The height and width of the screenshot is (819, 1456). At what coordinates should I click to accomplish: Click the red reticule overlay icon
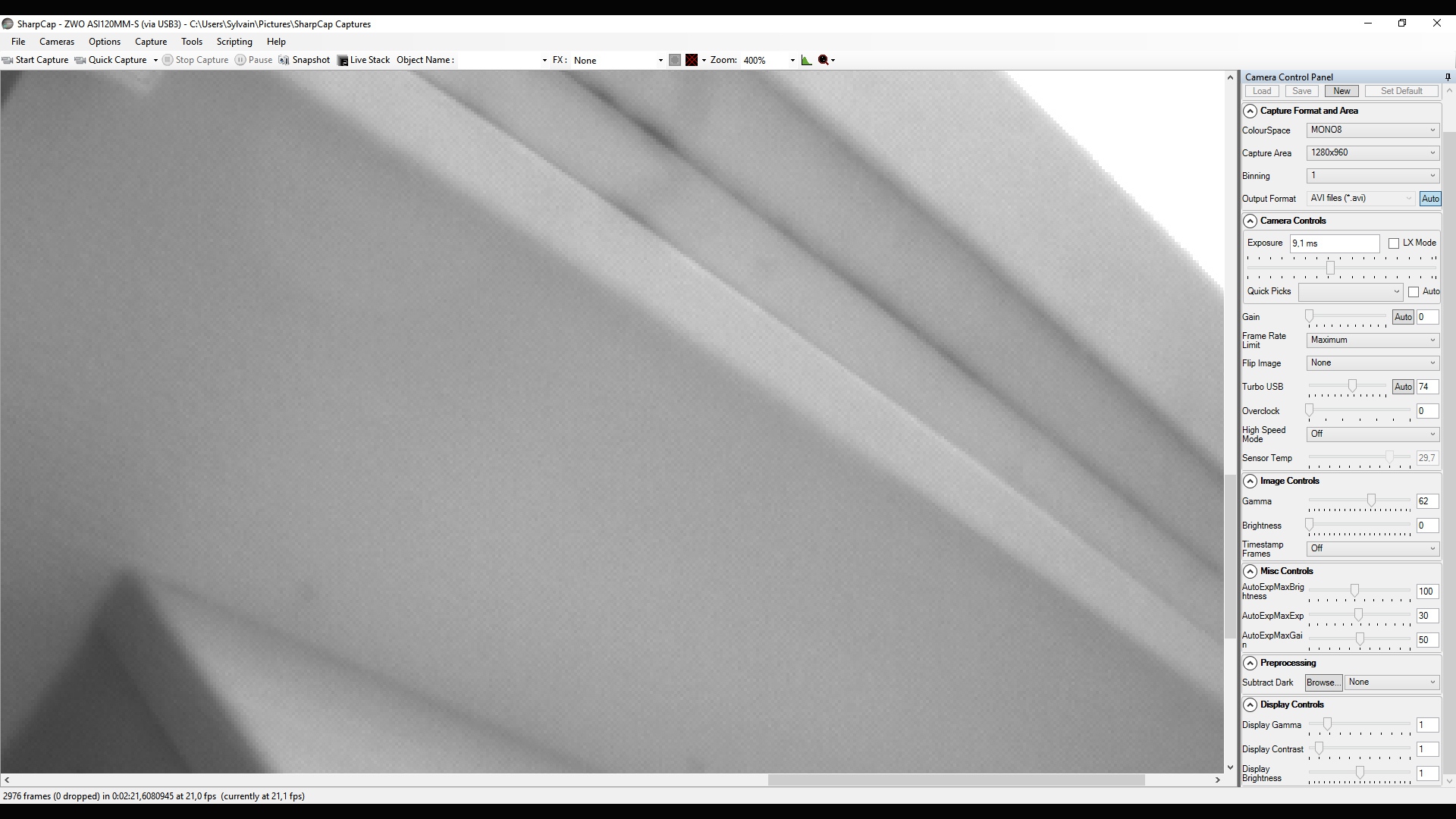pyautogui.click(x=692, y=60)
